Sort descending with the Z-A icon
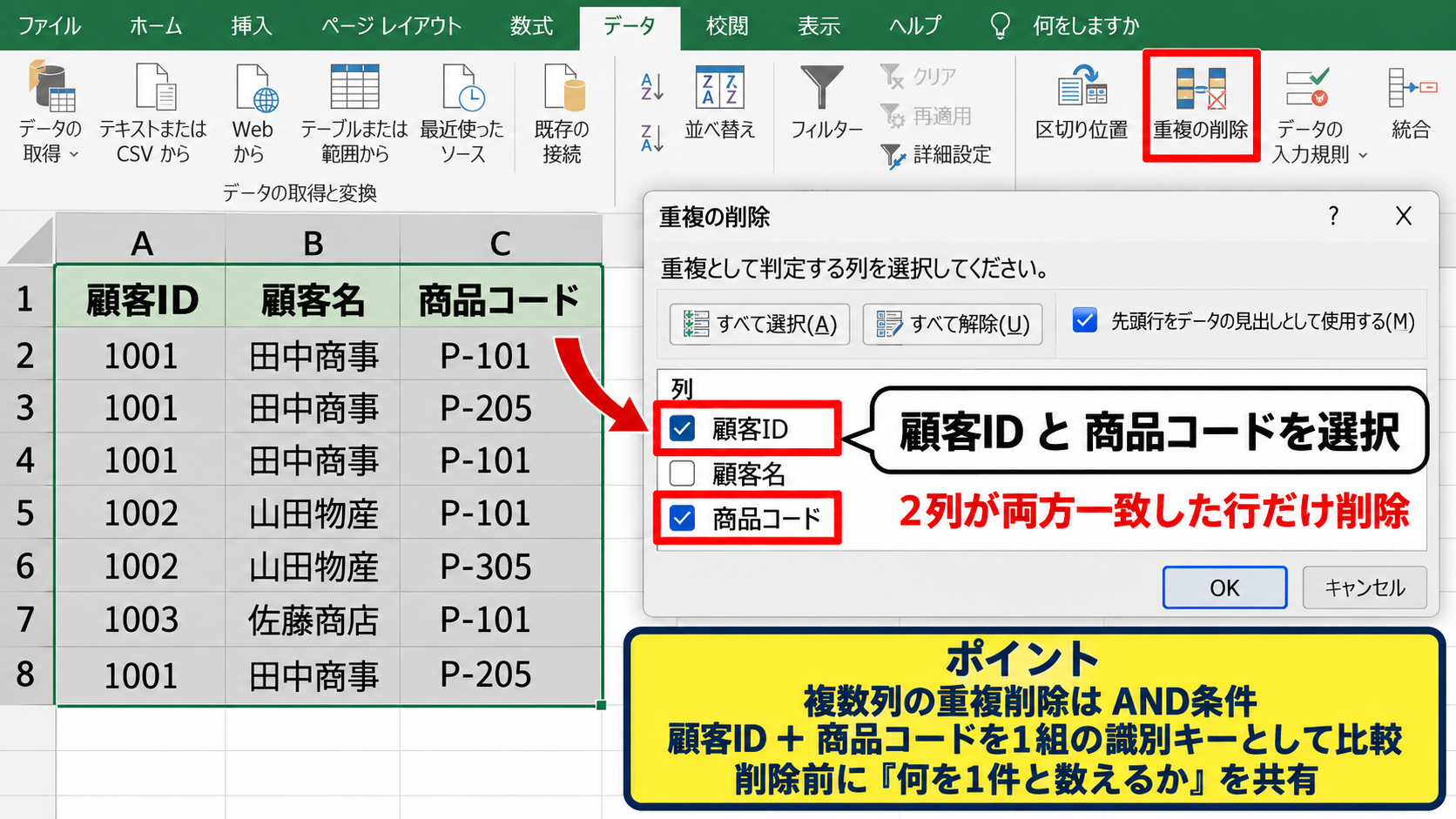Screen dimensions: 1456x819 (652, 138)
